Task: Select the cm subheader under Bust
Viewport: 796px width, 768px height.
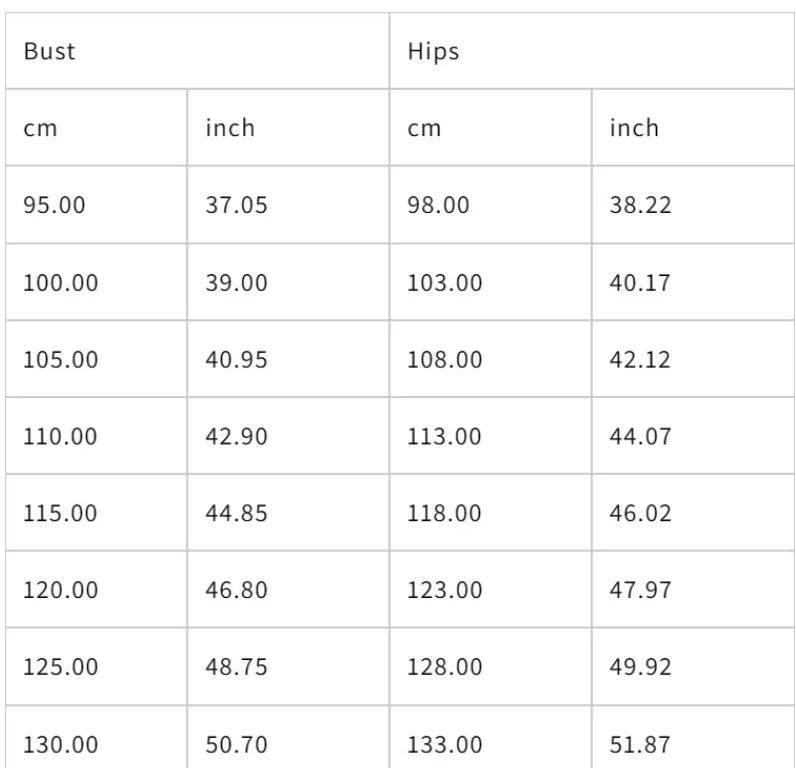Action: pyautogui.click(x=41, y=128)
